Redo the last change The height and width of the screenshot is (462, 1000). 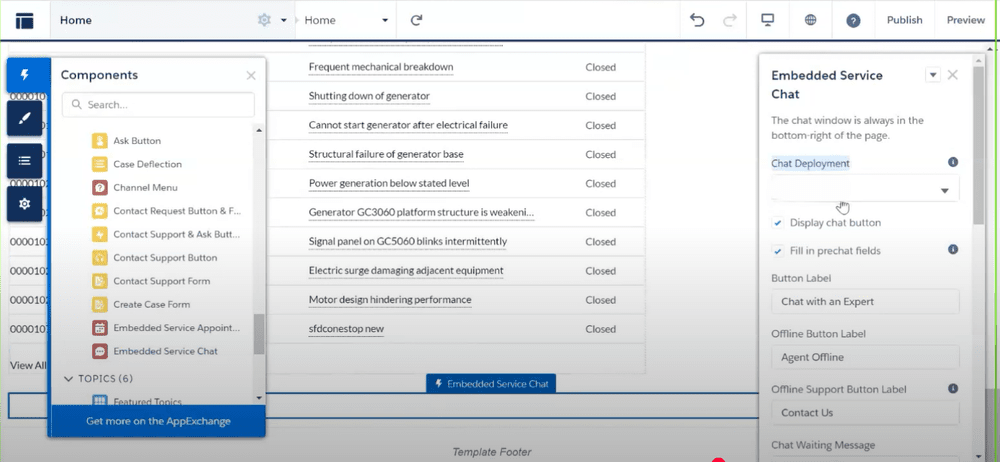[730, 20]
